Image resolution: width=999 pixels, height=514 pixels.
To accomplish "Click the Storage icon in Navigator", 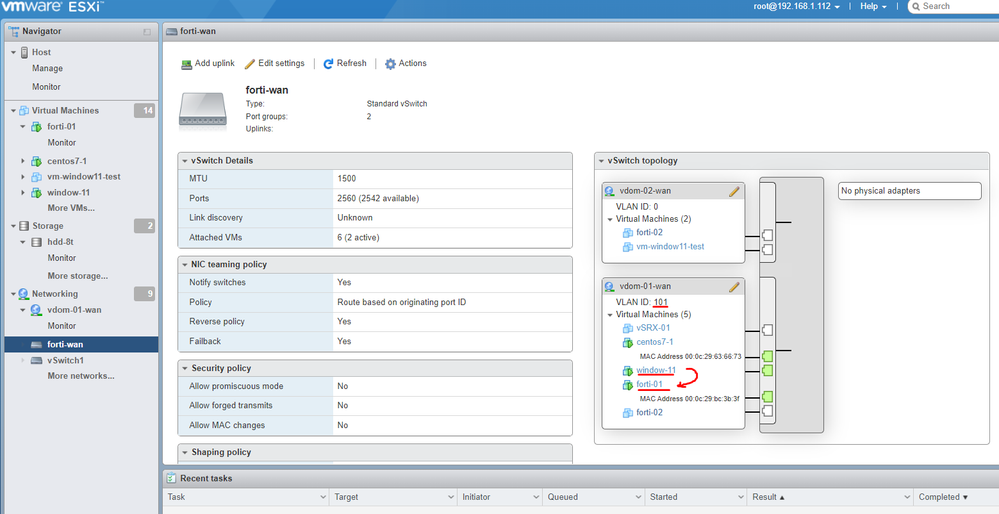I will click(x=24, y=226).
